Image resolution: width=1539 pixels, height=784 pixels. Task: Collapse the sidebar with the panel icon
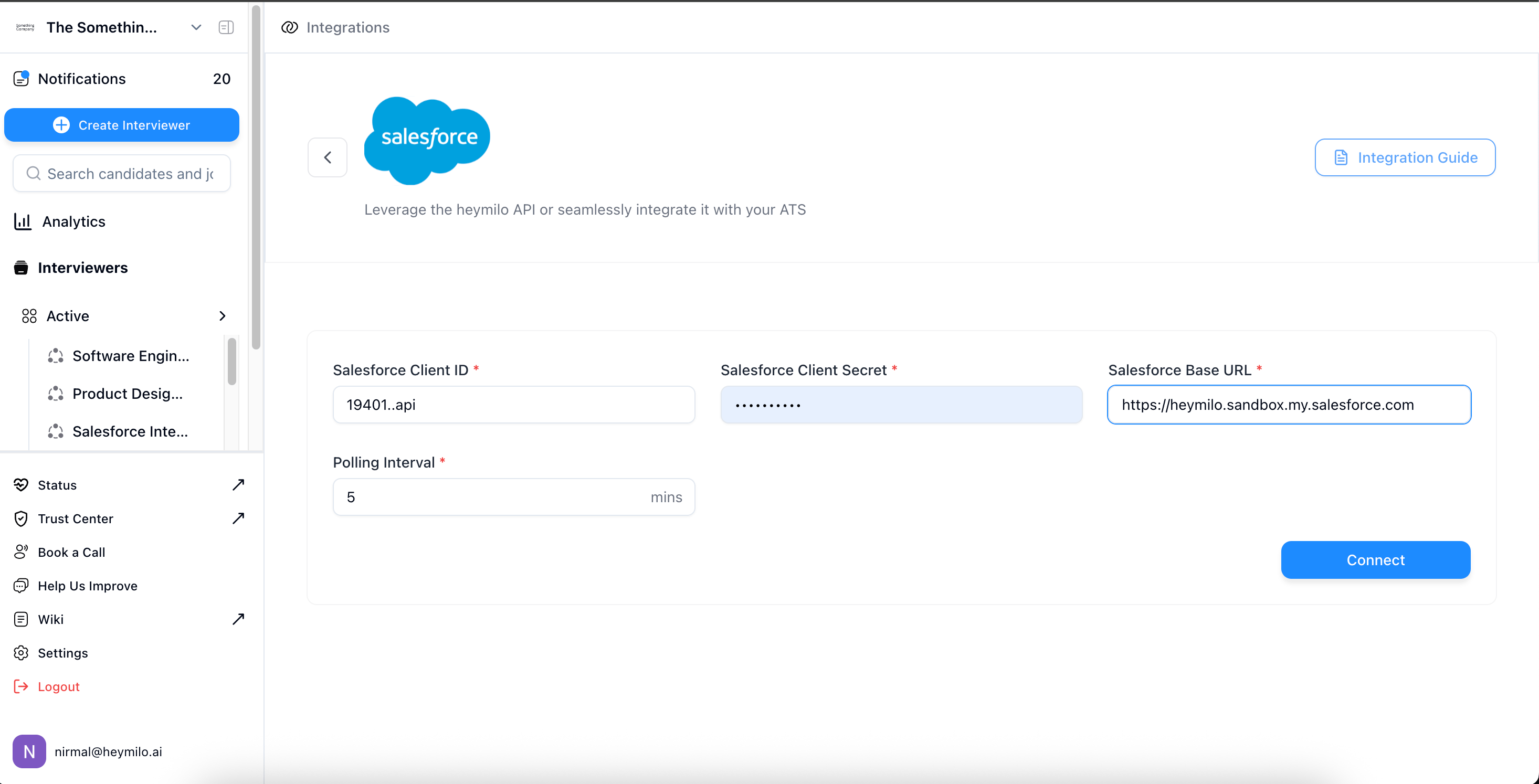[x=226, y=27]
